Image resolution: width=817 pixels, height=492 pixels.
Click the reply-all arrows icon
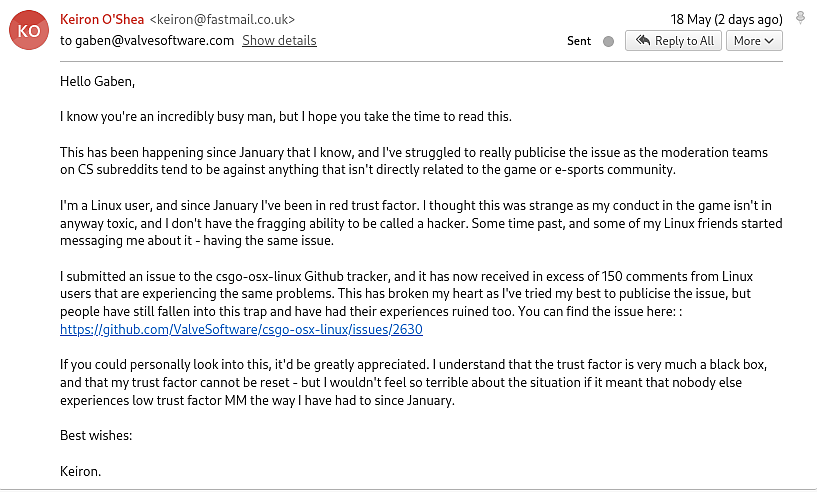(643, 40)
